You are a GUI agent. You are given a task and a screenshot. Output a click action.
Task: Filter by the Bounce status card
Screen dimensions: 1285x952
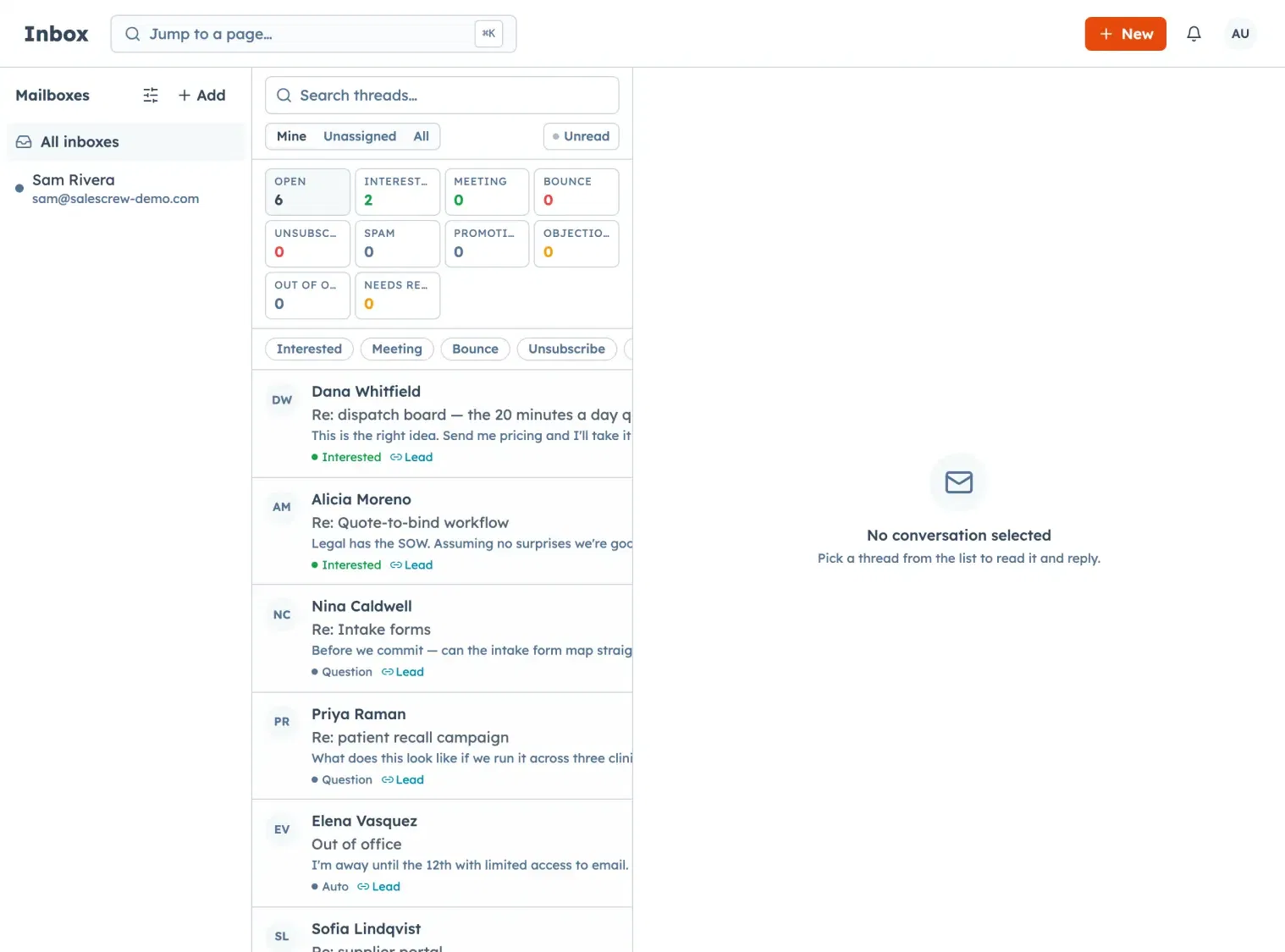coord(576,192)
